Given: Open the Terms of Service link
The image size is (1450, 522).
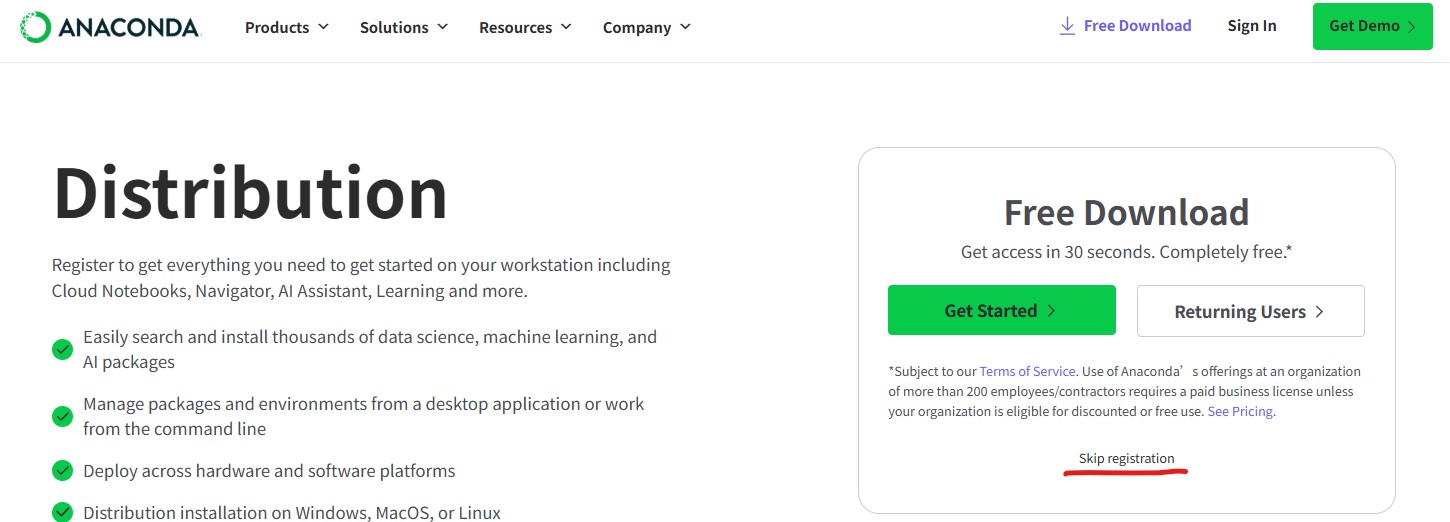Looking at the screenshot, I should click(1027, 371).
